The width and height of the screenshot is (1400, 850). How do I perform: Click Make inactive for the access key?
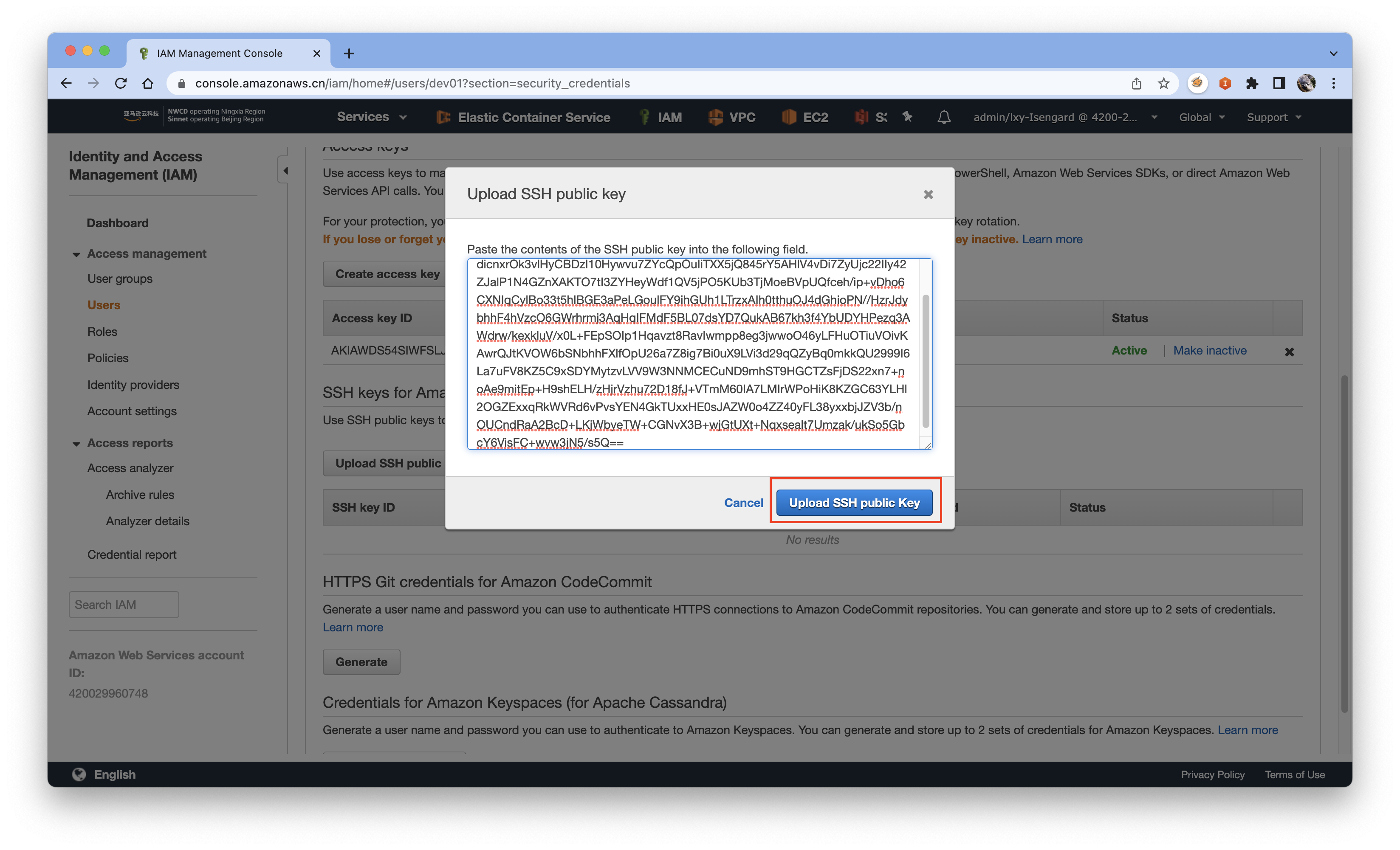click(x=1210, y=350)
